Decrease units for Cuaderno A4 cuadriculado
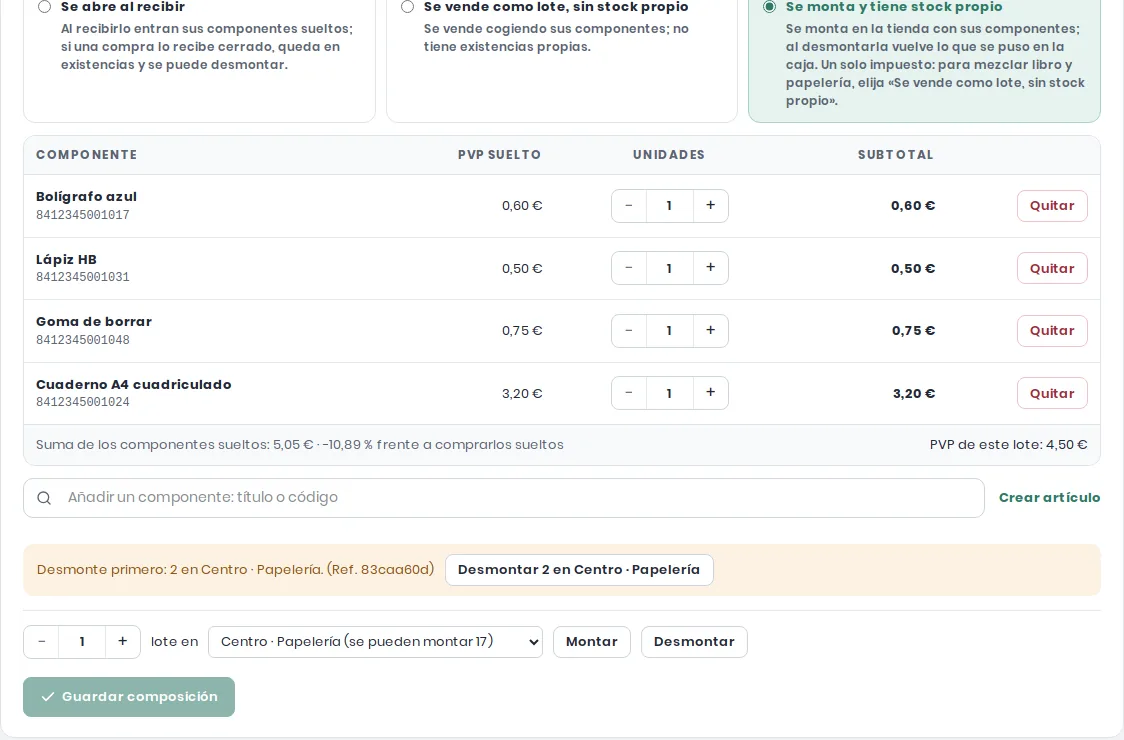Image resolution: width=1124 pixels, height=740 pixels. pos(629,393)
